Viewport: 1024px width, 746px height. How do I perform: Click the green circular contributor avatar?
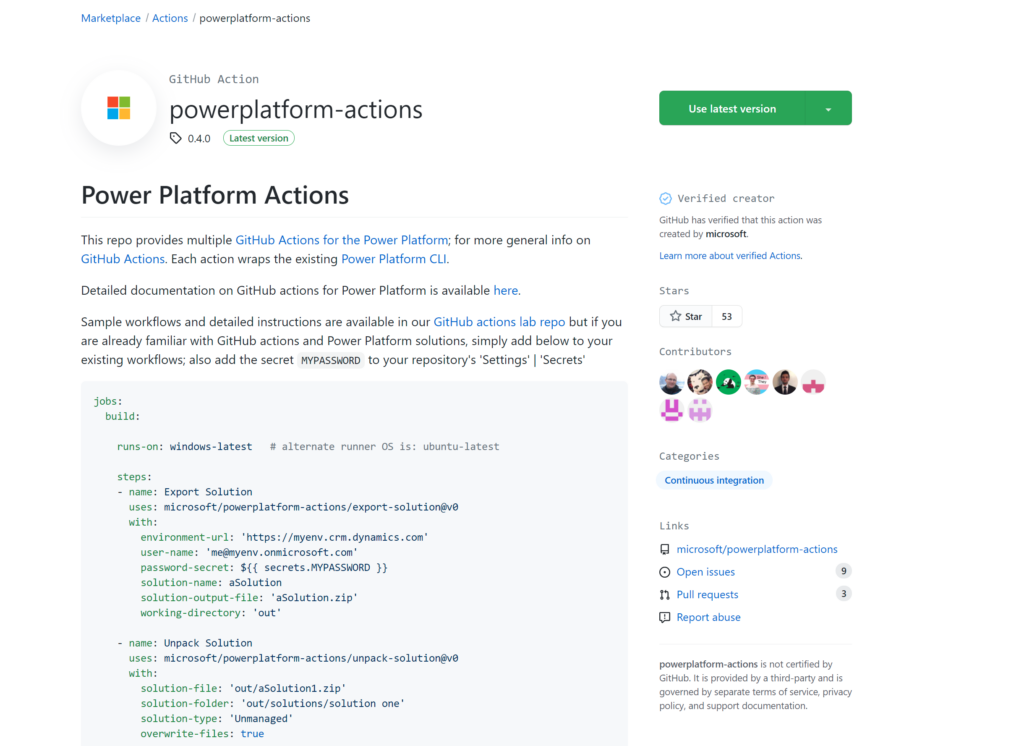pyautogui.click(x=728, y=382)
